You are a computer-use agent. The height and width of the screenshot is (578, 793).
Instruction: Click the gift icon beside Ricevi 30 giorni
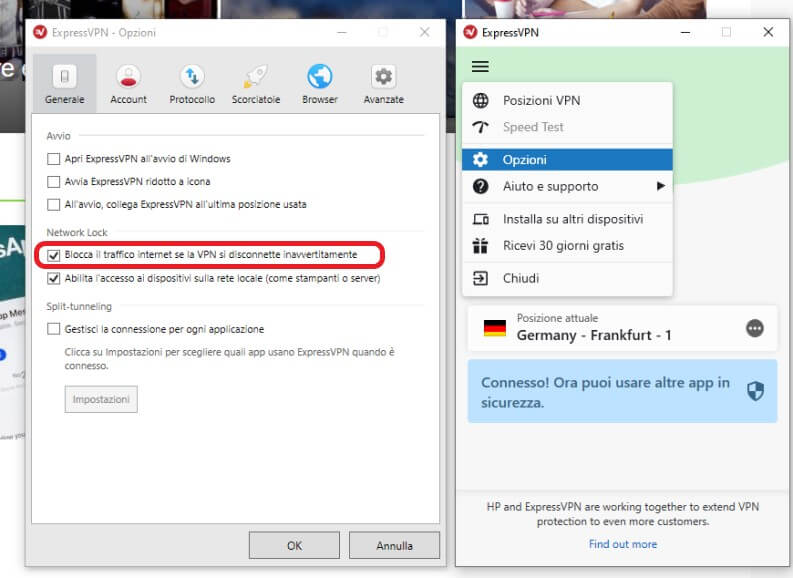480,246
